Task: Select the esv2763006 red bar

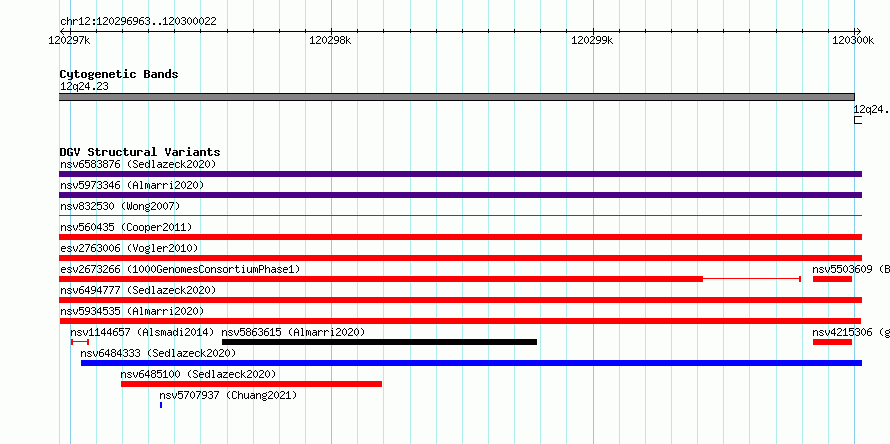Action: click(x=460, y=258)
